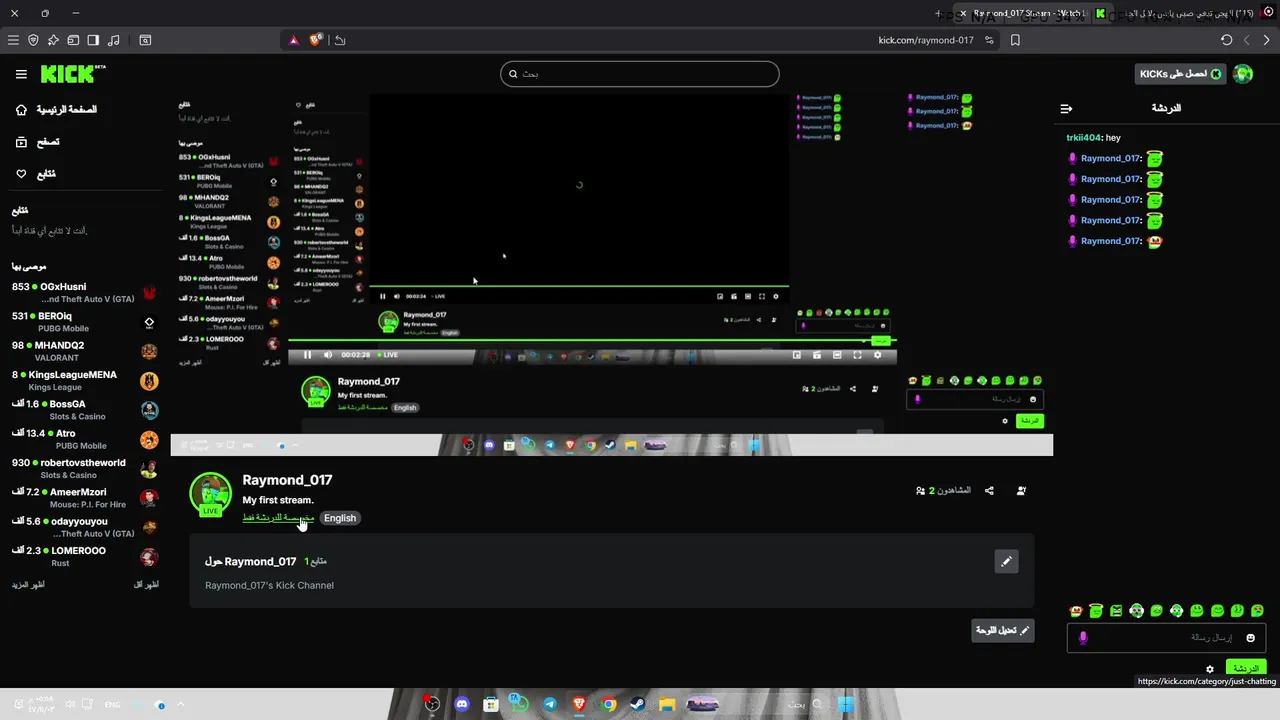Click the purple mic icon in chat input
The width and height of the screenshot is (1280, 720).
click(x=1082, y=638)
